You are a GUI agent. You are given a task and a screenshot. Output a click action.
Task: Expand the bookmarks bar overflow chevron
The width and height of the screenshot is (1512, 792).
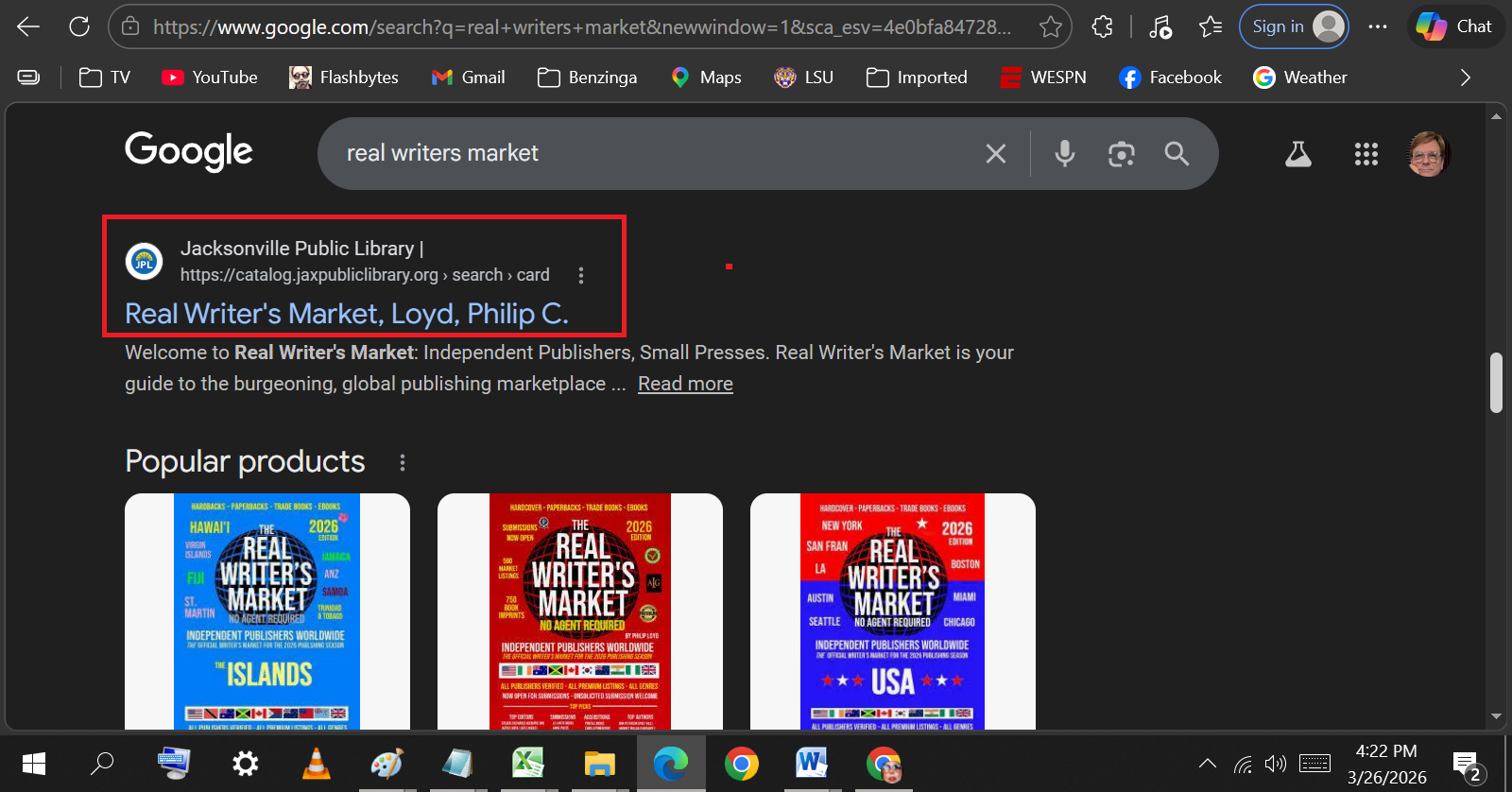1465,77
